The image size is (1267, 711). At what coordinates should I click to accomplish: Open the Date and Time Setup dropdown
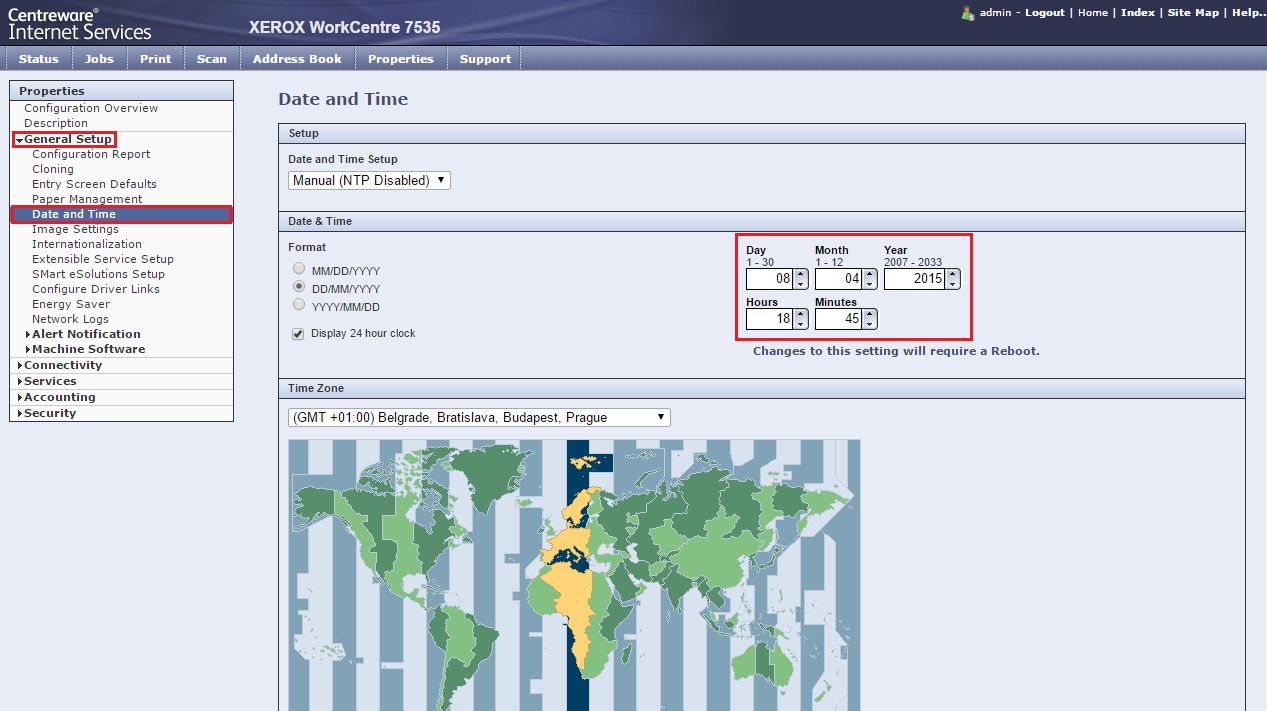369,181
